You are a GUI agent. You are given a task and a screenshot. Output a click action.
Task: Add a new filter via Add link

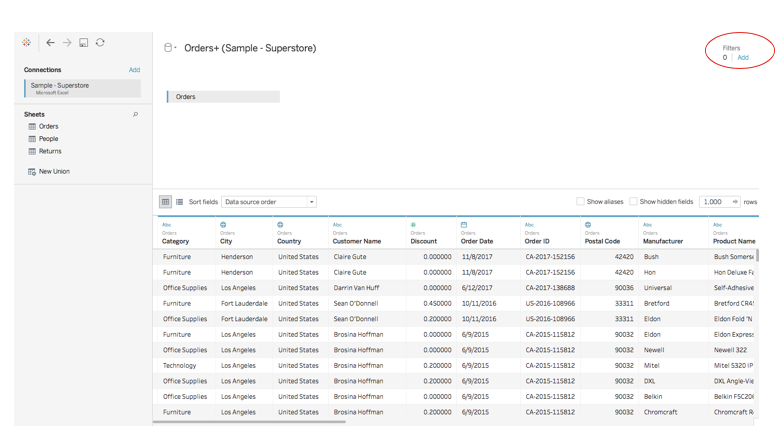[743, 58]
